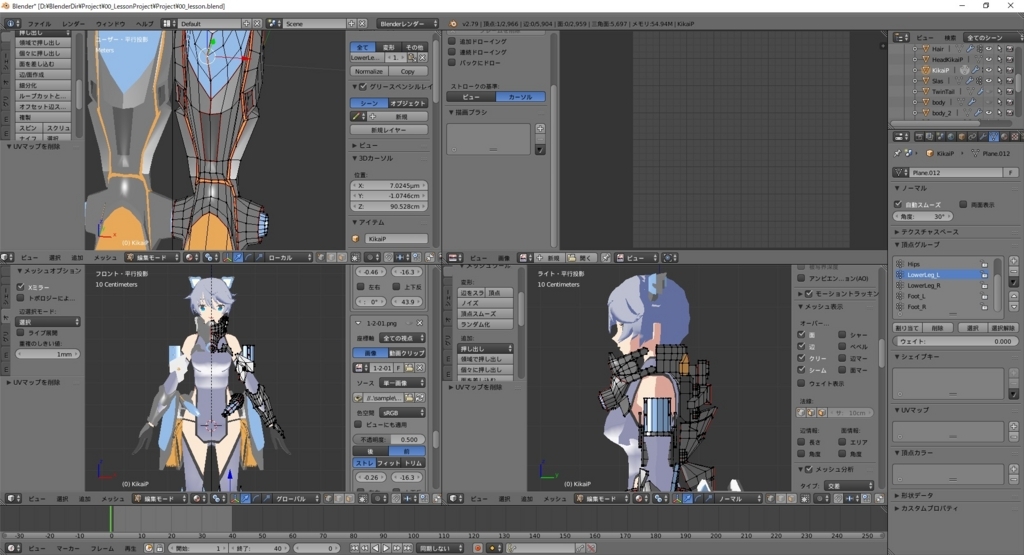Open the Texture checker properties tab
Viewport: 1024px width, 555px height.
pos(1015,136)
